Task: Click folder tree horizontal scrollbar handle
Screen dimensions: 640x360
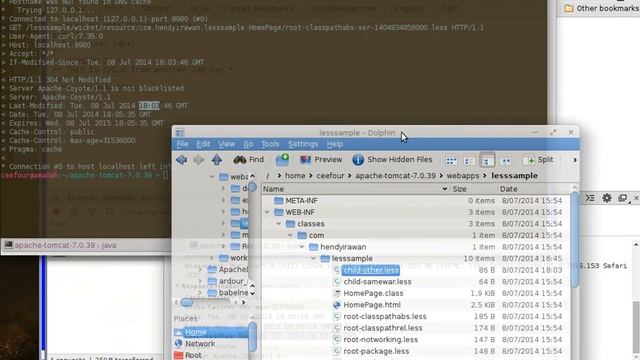Action: pyautogui.click(x=187, y=302)
